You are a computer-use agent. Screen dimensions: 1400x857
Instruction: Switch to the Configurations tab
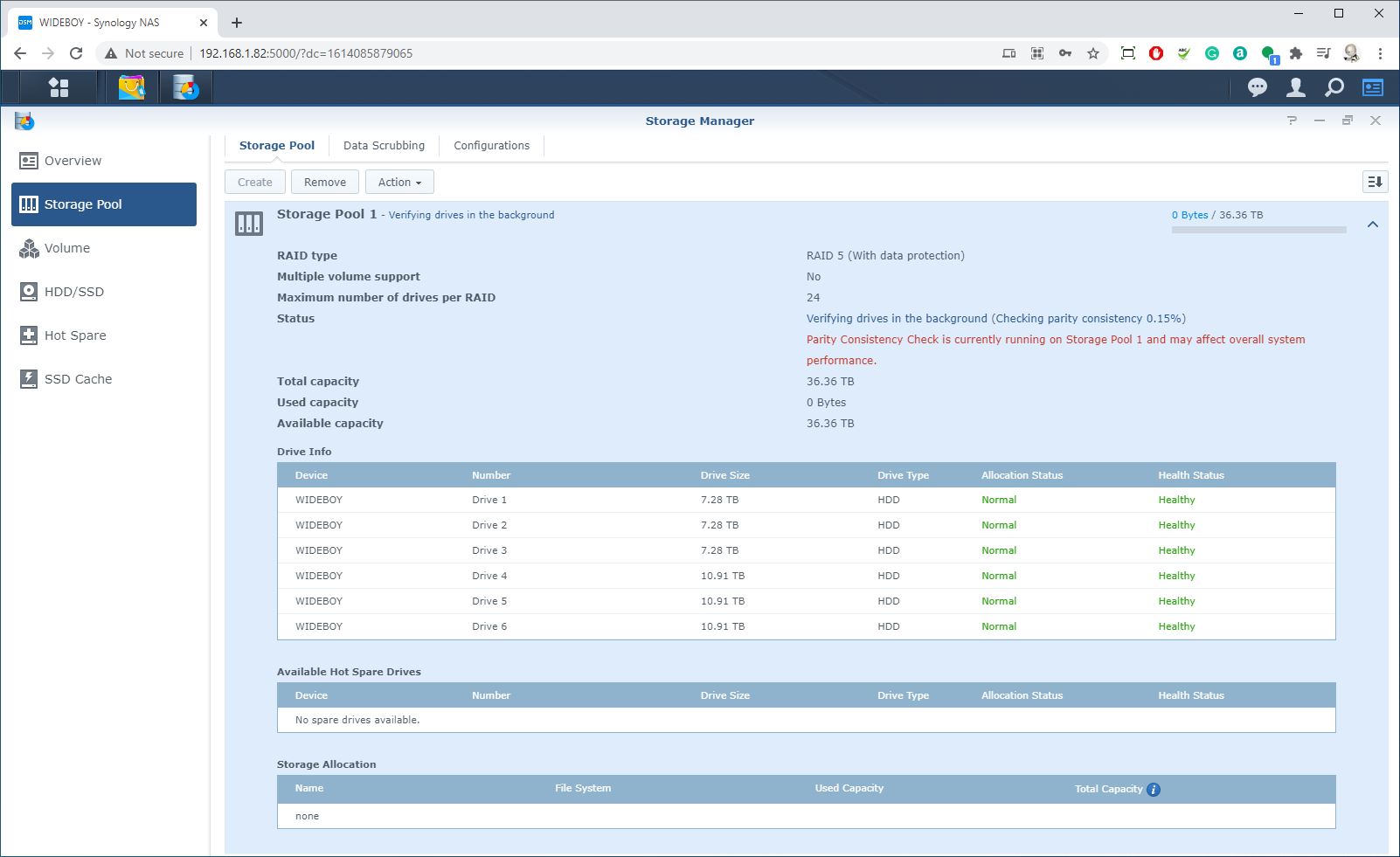[491, 146]
